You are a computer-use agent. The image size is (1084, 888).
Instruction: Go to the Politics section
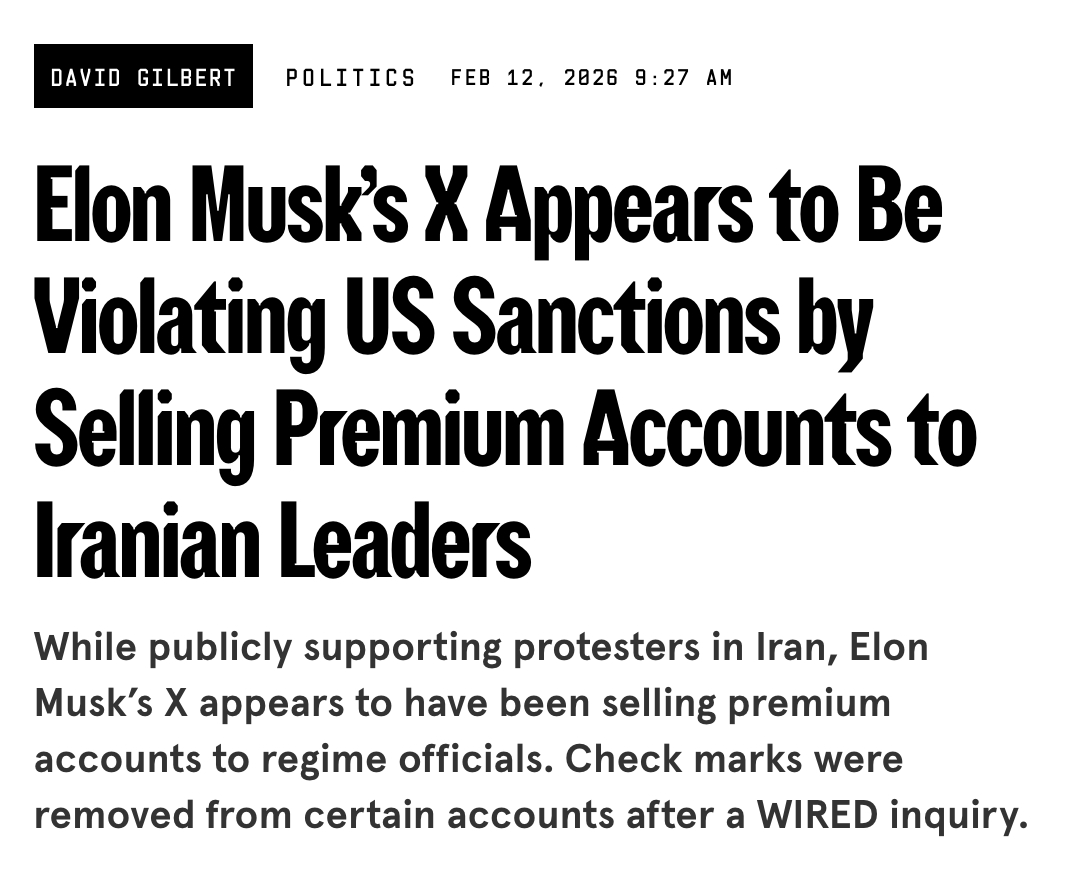coord(350,77)
